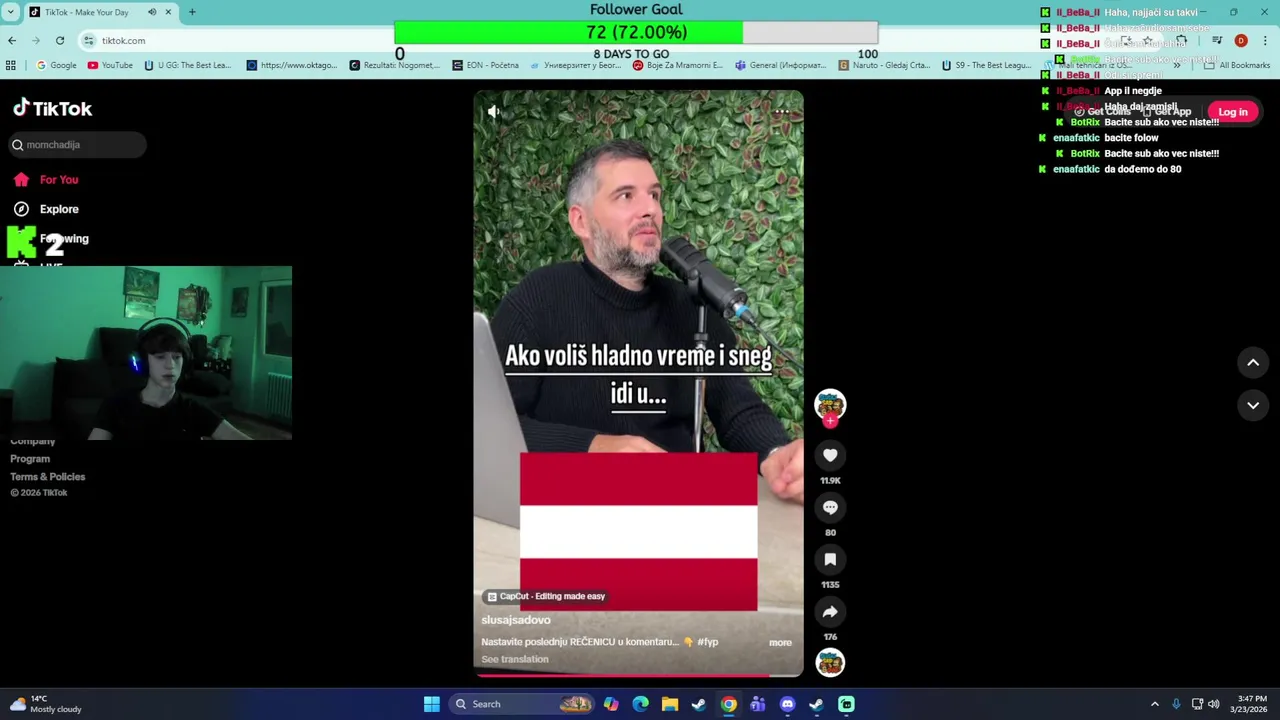Open the 'U GG: The Best Lea...' bookmark

coord(188,65)
